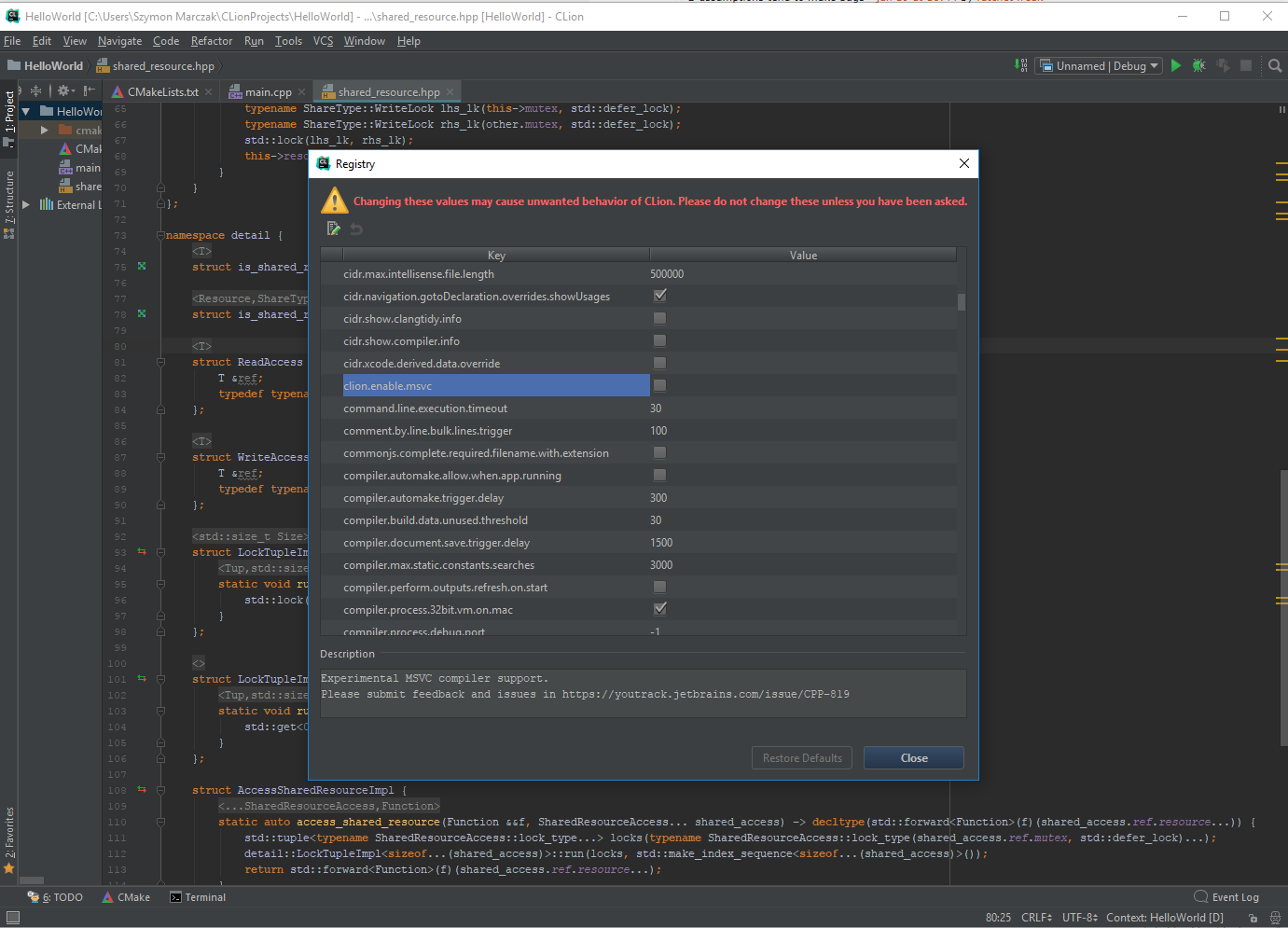Open the Structure side panel tab

tap(9, 204)
